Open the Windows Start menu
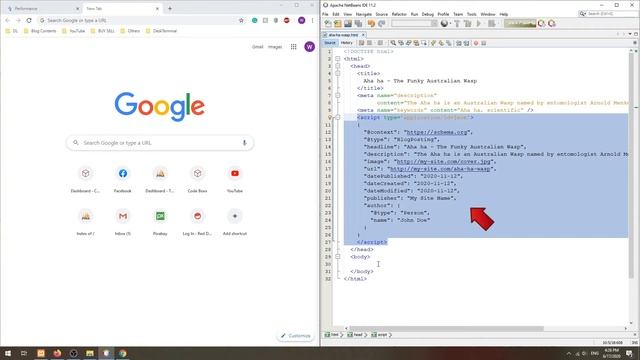The height and width of the screenshot is (360, 640). click(8, 353)
